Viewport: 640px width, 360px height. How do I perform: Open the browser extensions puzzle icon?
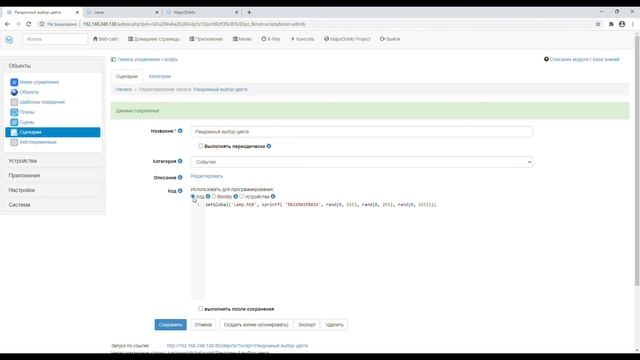(x=611, y=24)
